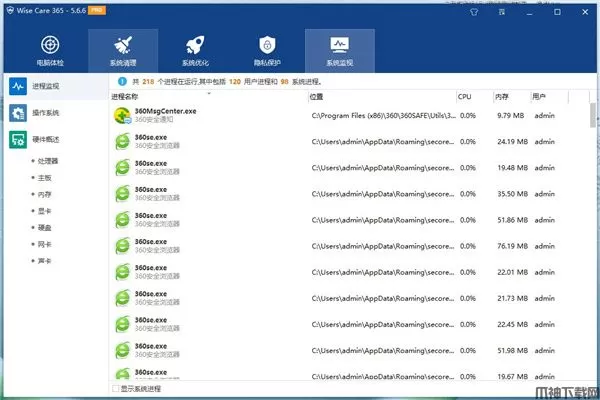Viewport: 600px width, 400px height.
Task: Click the 360se.exe icon in 51.86 MB row
Action: coord(122,220)
